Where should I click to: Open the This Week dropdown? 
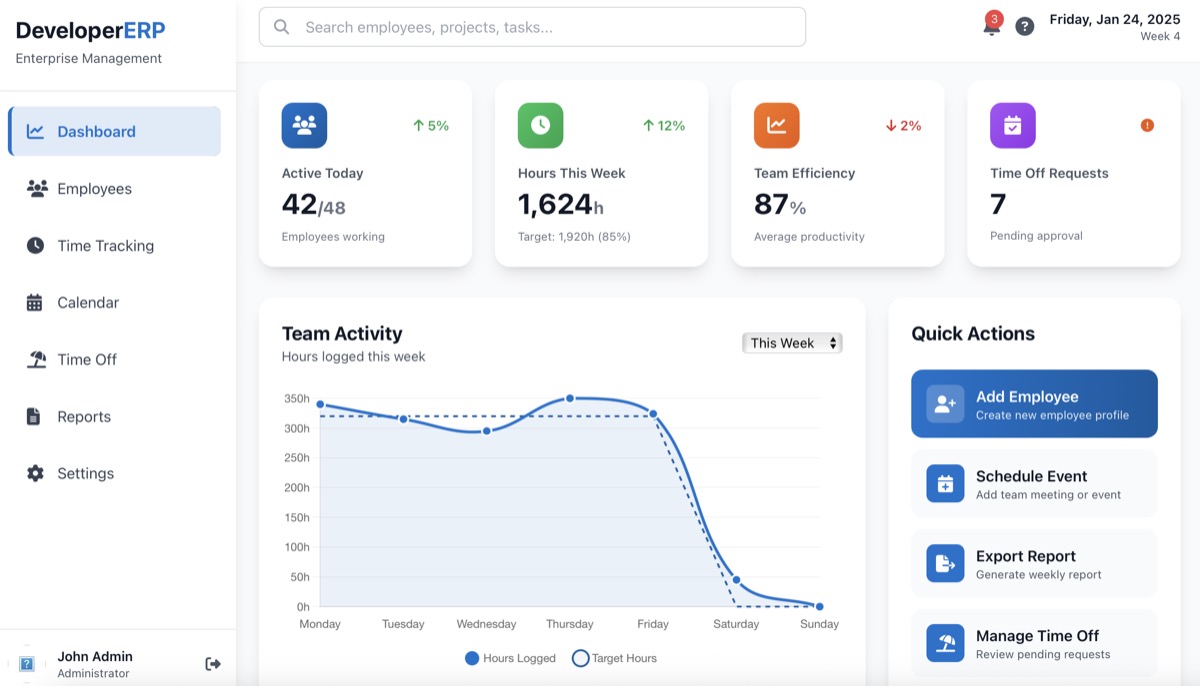pyautogui.click(x=791, y=342)
